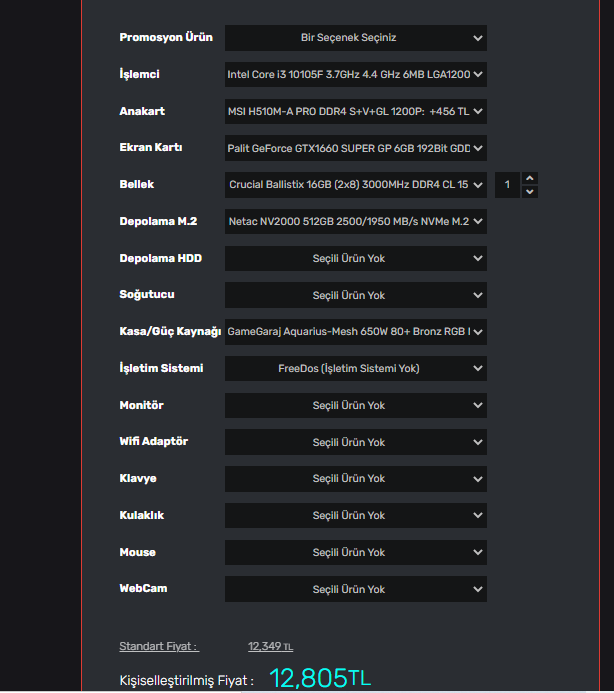Expand the Anakart motherboard selection
Screen dimensions: 614x693
(355, 112)
